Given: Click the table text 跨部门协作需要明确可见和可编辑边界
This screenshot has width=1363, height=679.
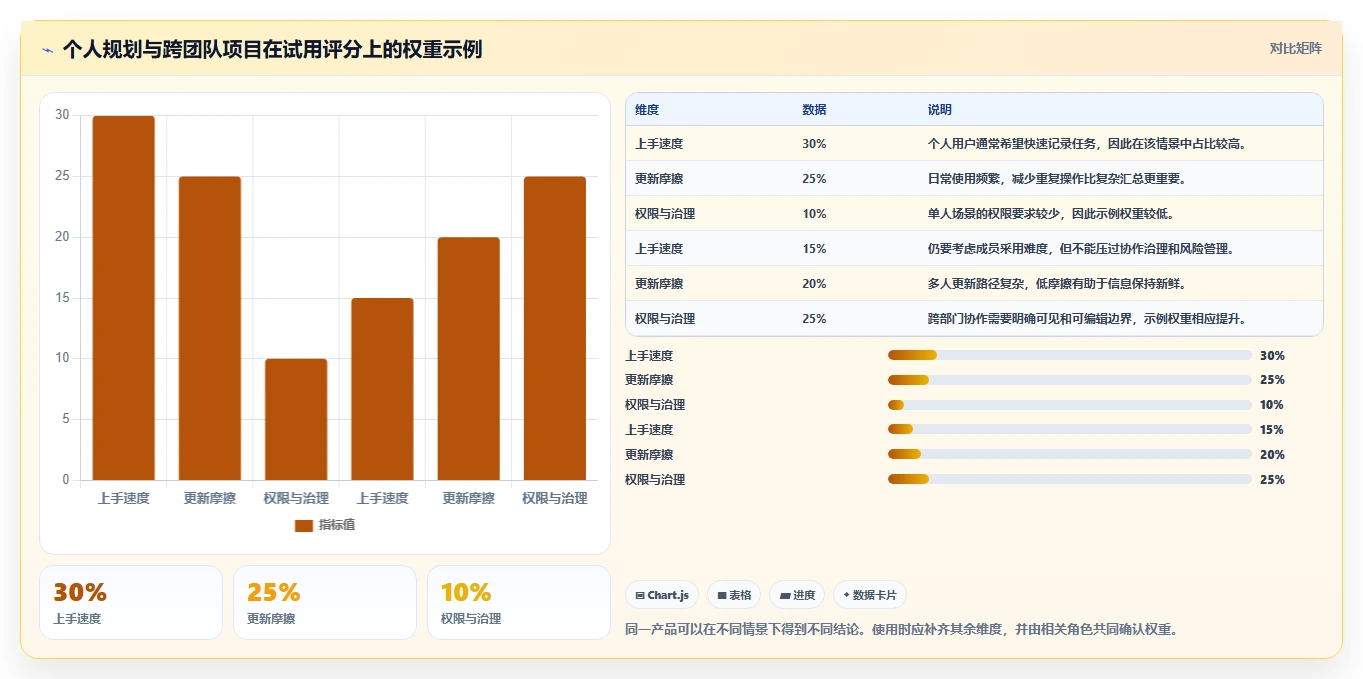Looking at the screenshot, I should (x=1036, y=319).
